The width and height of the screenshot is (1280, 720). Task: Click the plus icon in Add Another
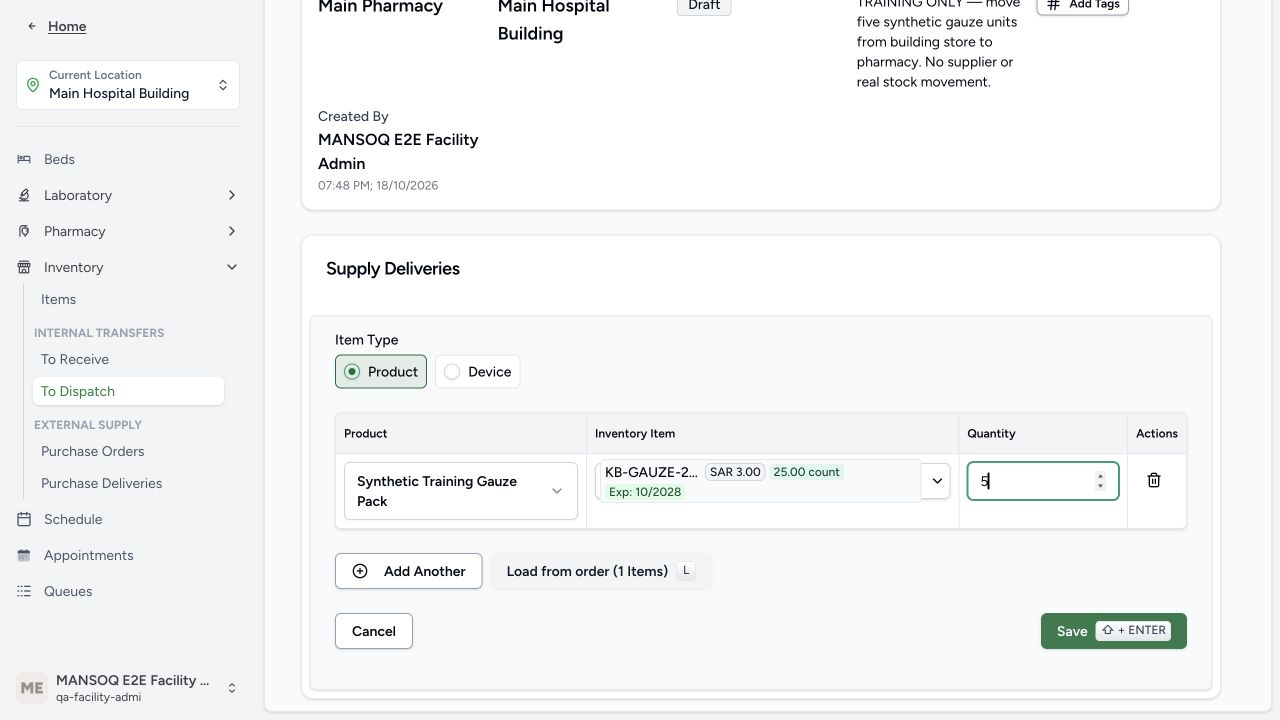click(360, 571)
